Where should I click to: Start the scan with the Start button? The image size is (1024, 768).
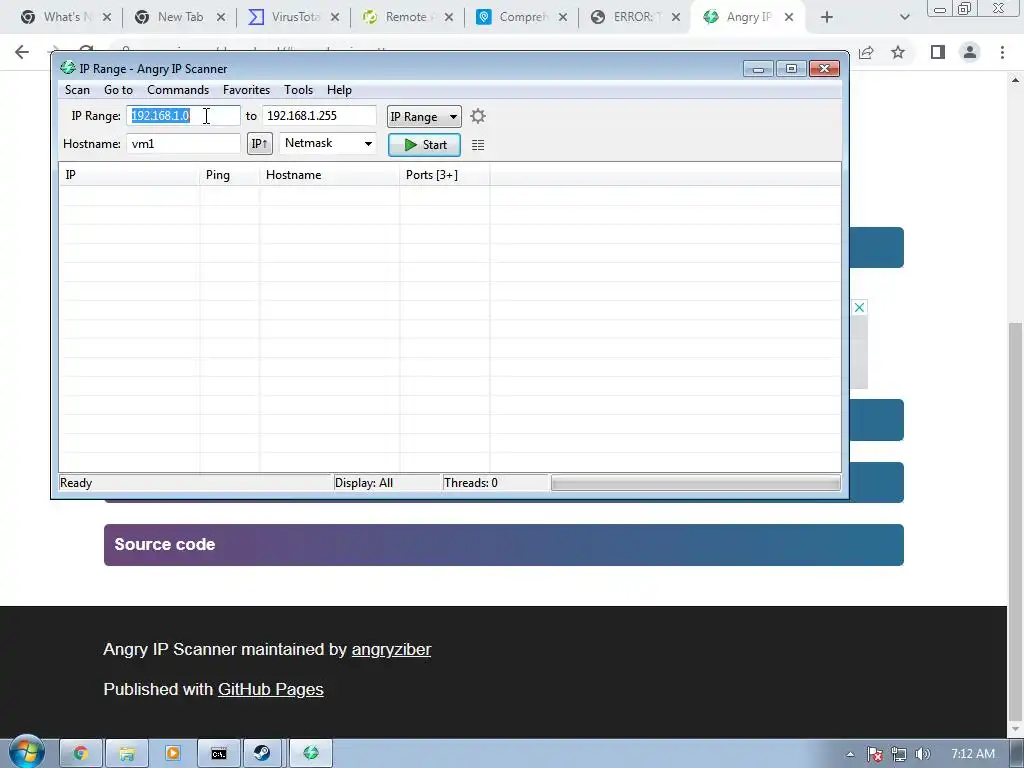[x=424, y=145]
